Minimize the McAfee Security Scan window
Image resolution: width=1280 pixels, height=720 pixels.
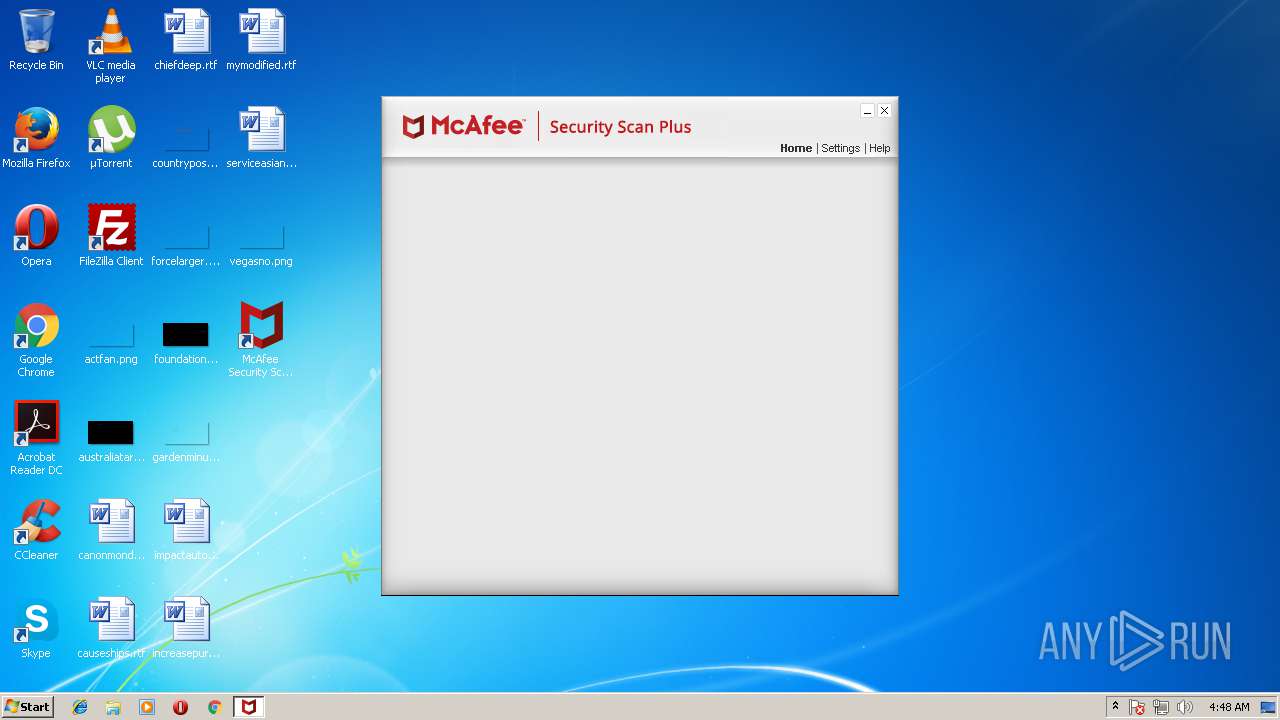click(867, 111)
